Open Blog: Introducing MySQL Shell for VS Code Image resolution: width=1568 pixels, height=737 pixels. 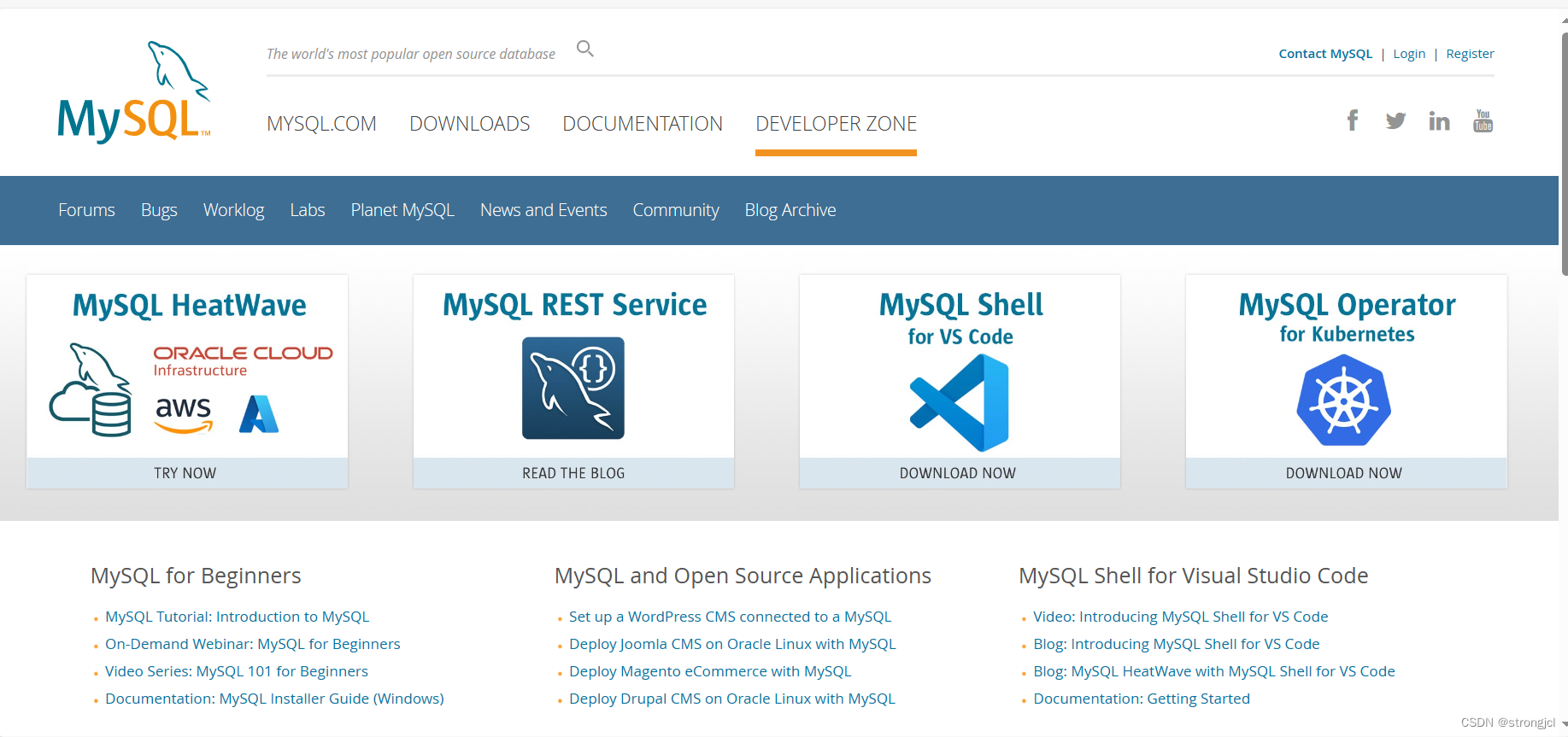coord(1176,644)
